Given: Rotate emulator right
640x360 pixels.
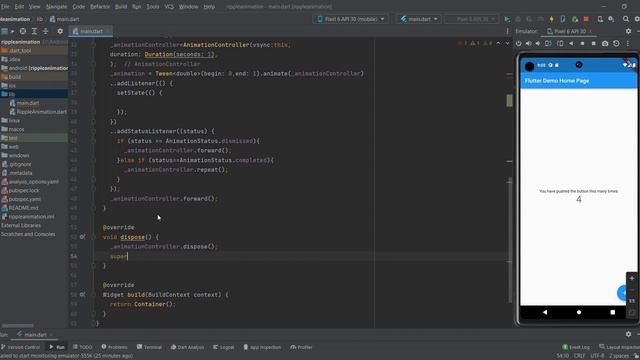Looking at the screenshot, I should click(x=560, y=43).
